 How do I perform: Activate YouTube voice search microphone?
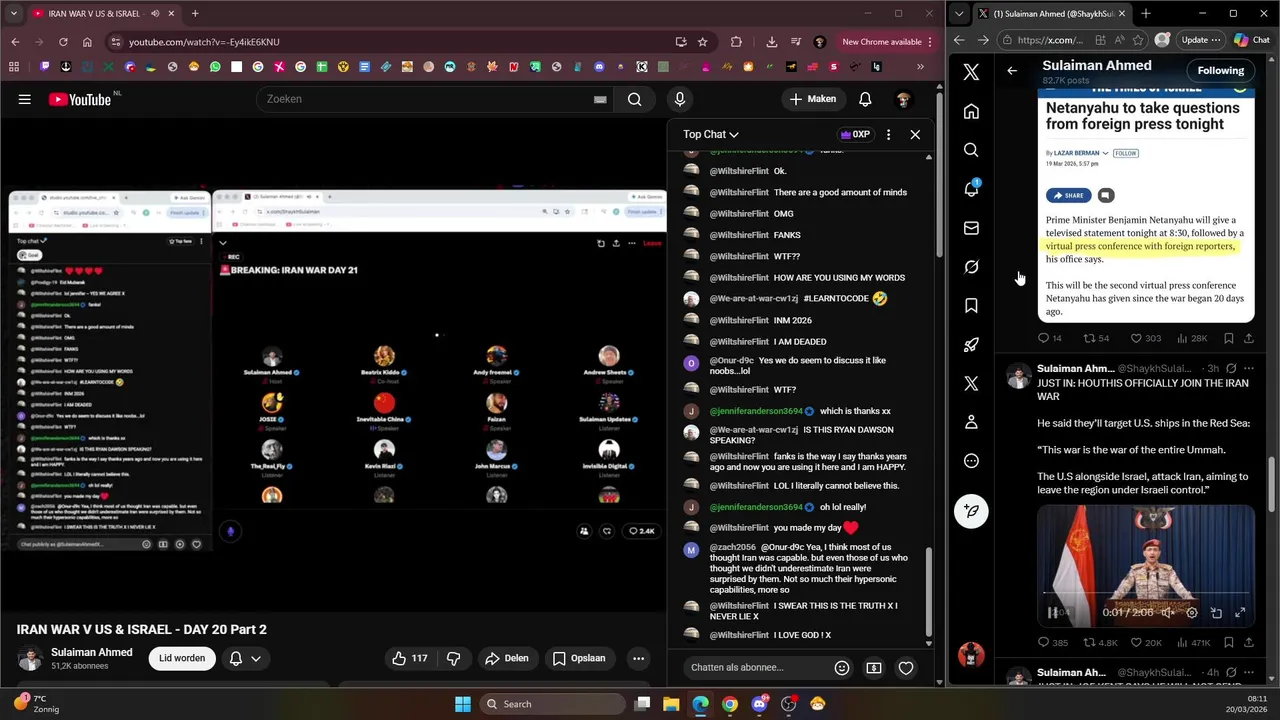tap(680, 99)
